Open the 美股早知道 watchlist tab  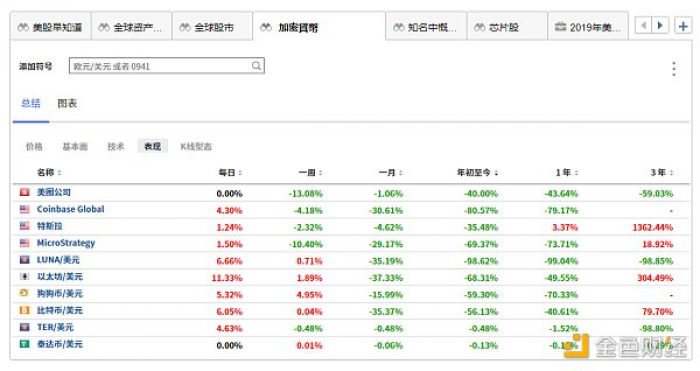(50, 27)
